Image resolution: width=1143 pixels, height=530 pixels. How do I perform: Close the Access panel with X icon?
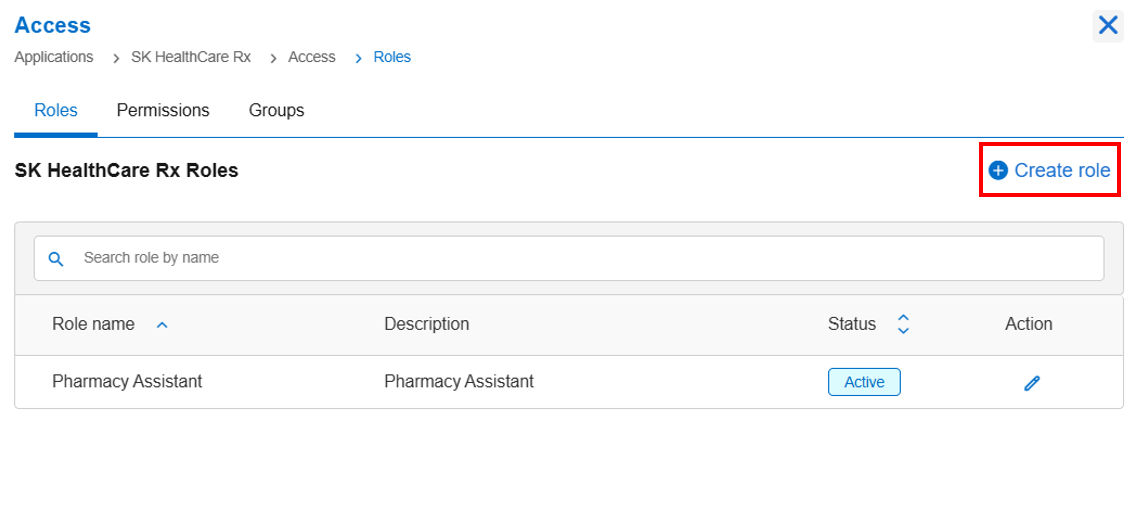1108,26
